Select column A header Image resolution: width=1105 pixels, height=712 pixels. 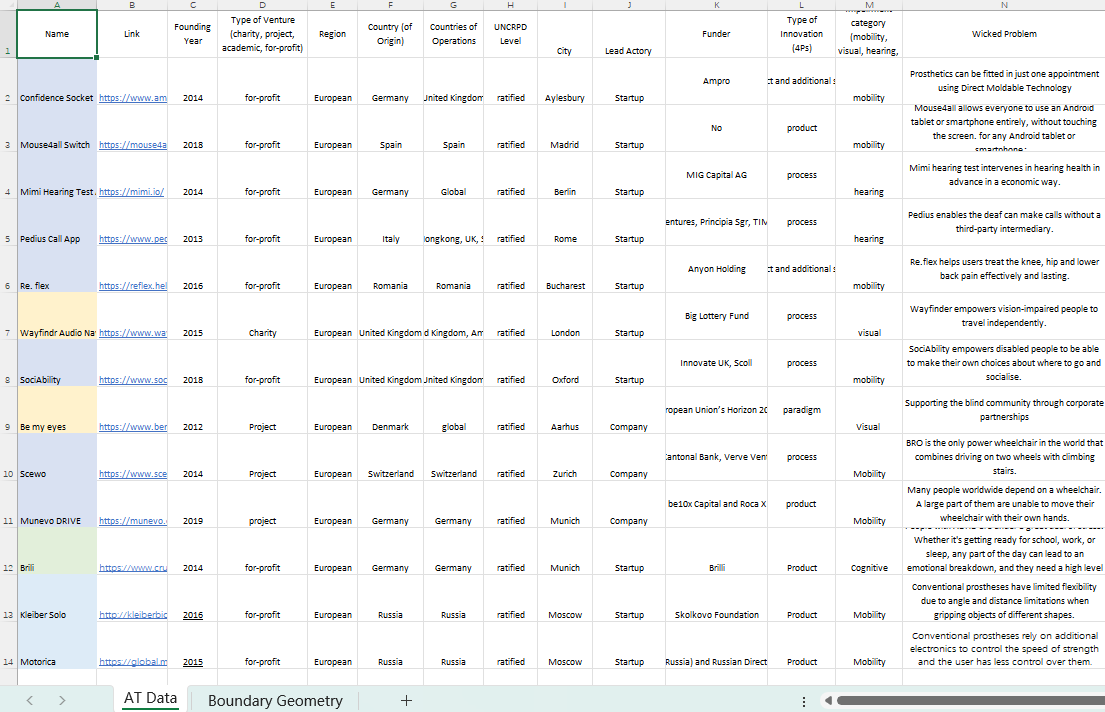click(x=57, y=5)
